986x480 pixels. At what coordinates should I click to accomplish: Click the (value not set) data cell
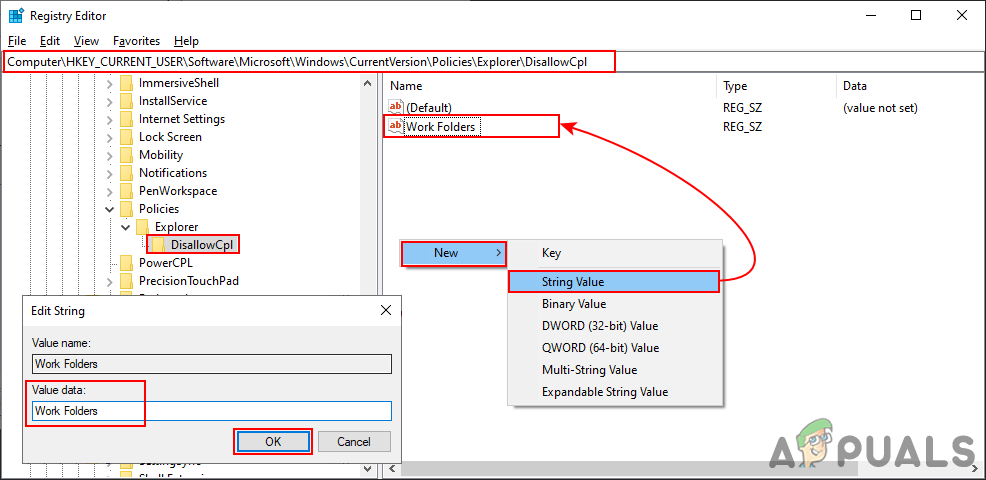click(880, 108)
